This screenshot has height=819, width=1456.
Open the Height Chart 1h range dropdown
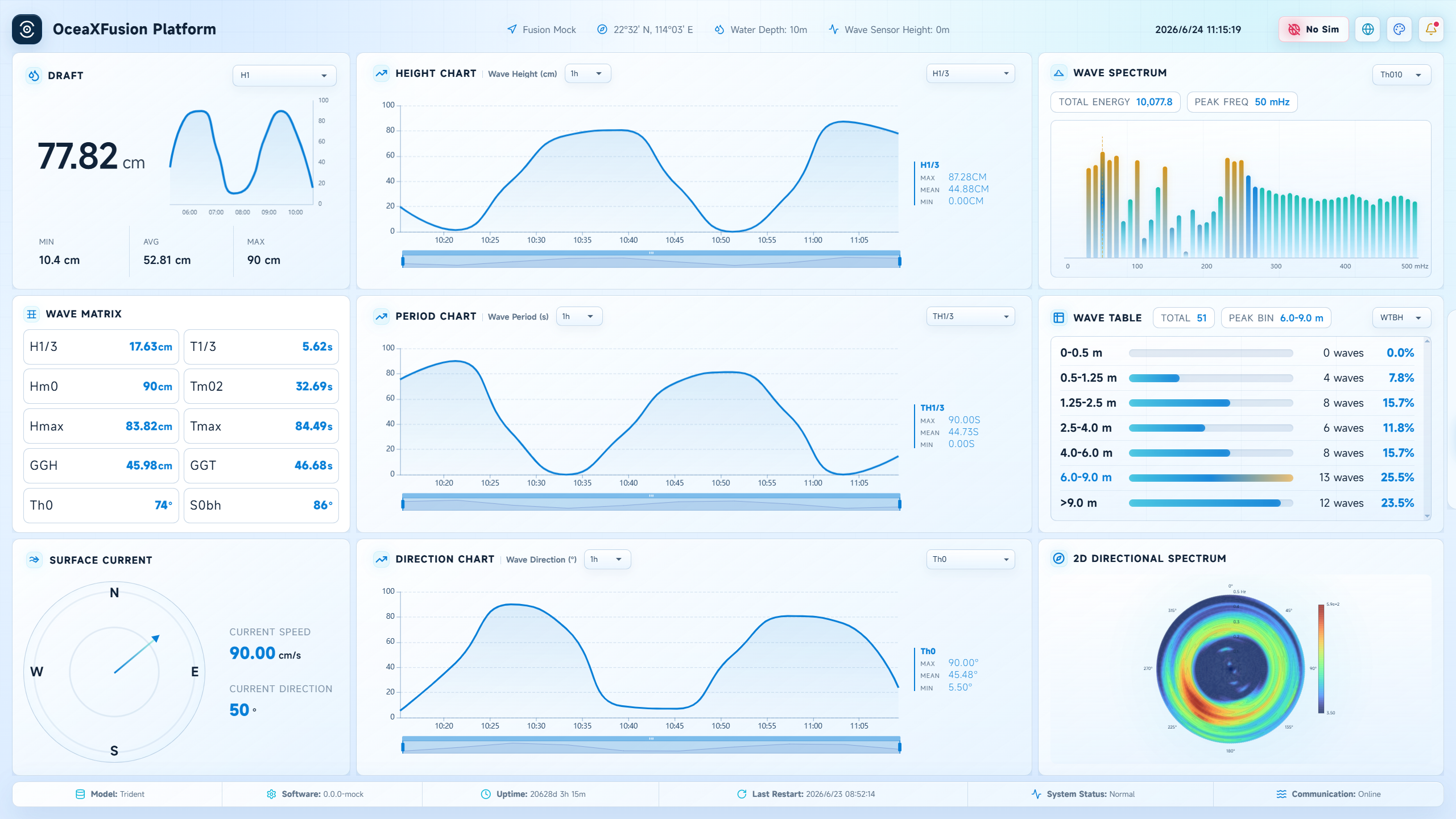[x=588, y=73]
